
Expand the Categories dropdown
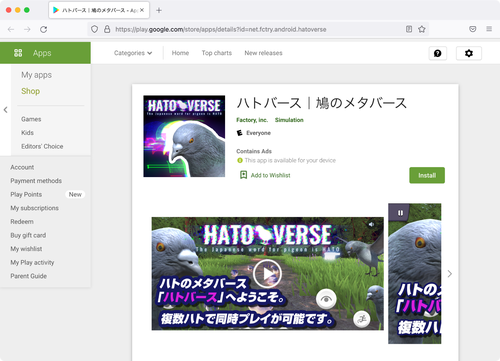(x=133, y=53)
